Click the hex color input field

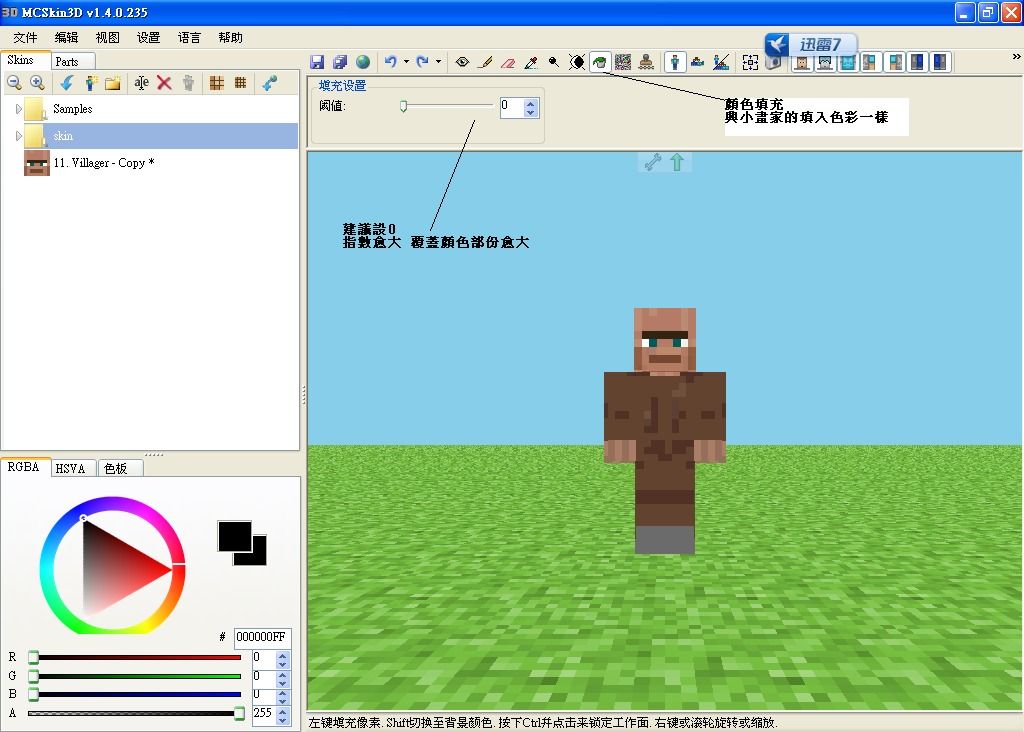click(x=262, y=637)
